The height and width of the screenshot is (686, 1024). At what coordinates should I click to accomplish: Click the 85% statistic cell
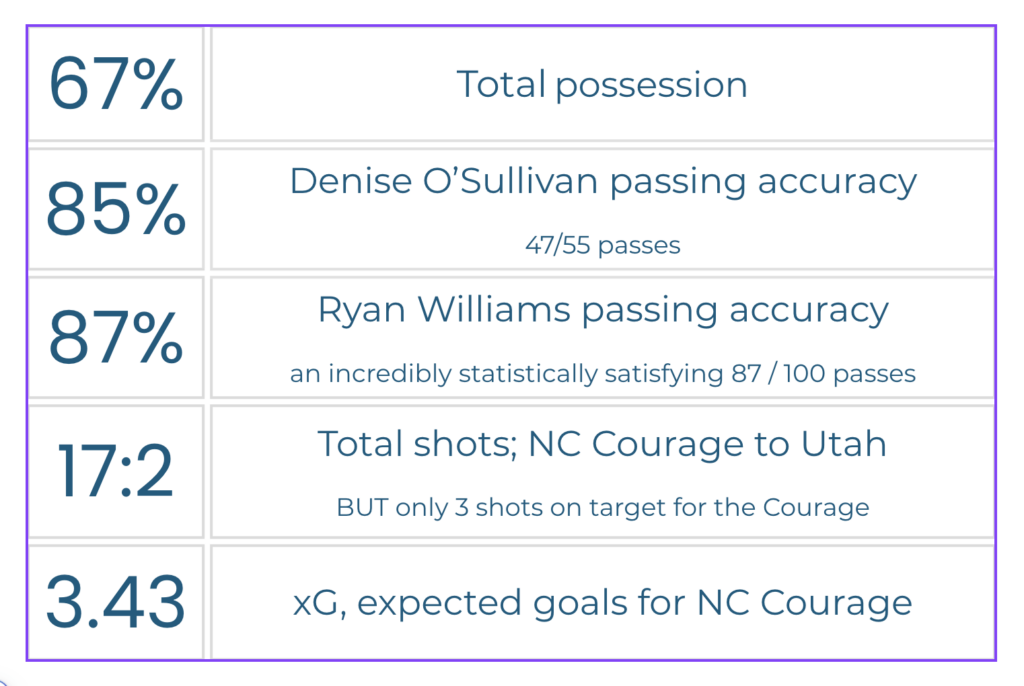coord(116,209)
